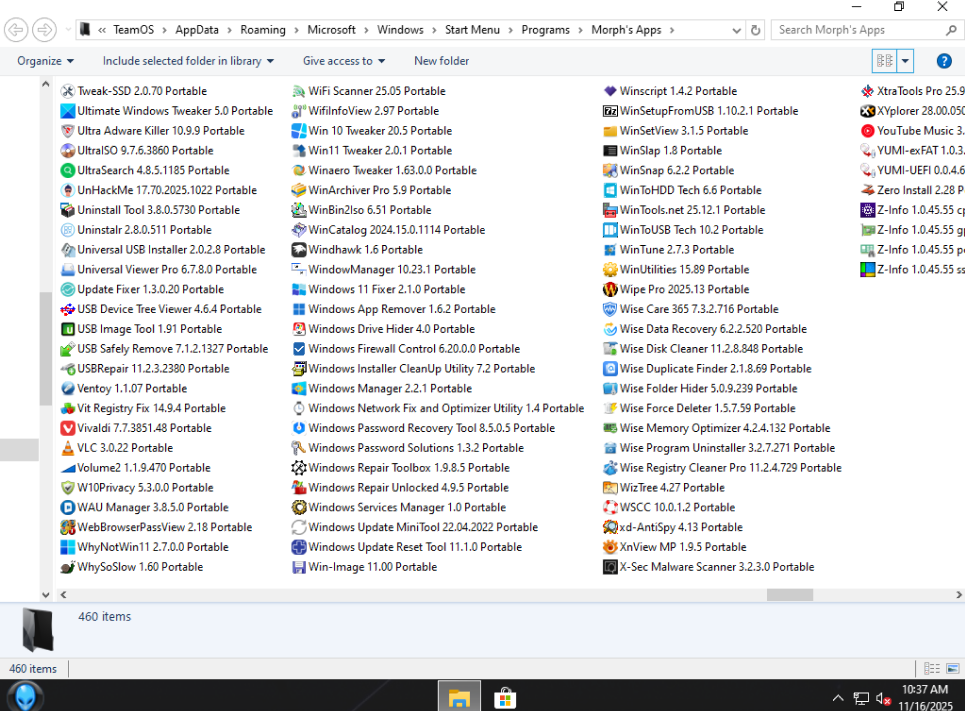
Task: Click the Windows Repair Toolbox 1.9.8.5 icon
Action: [x=298, y=468]
